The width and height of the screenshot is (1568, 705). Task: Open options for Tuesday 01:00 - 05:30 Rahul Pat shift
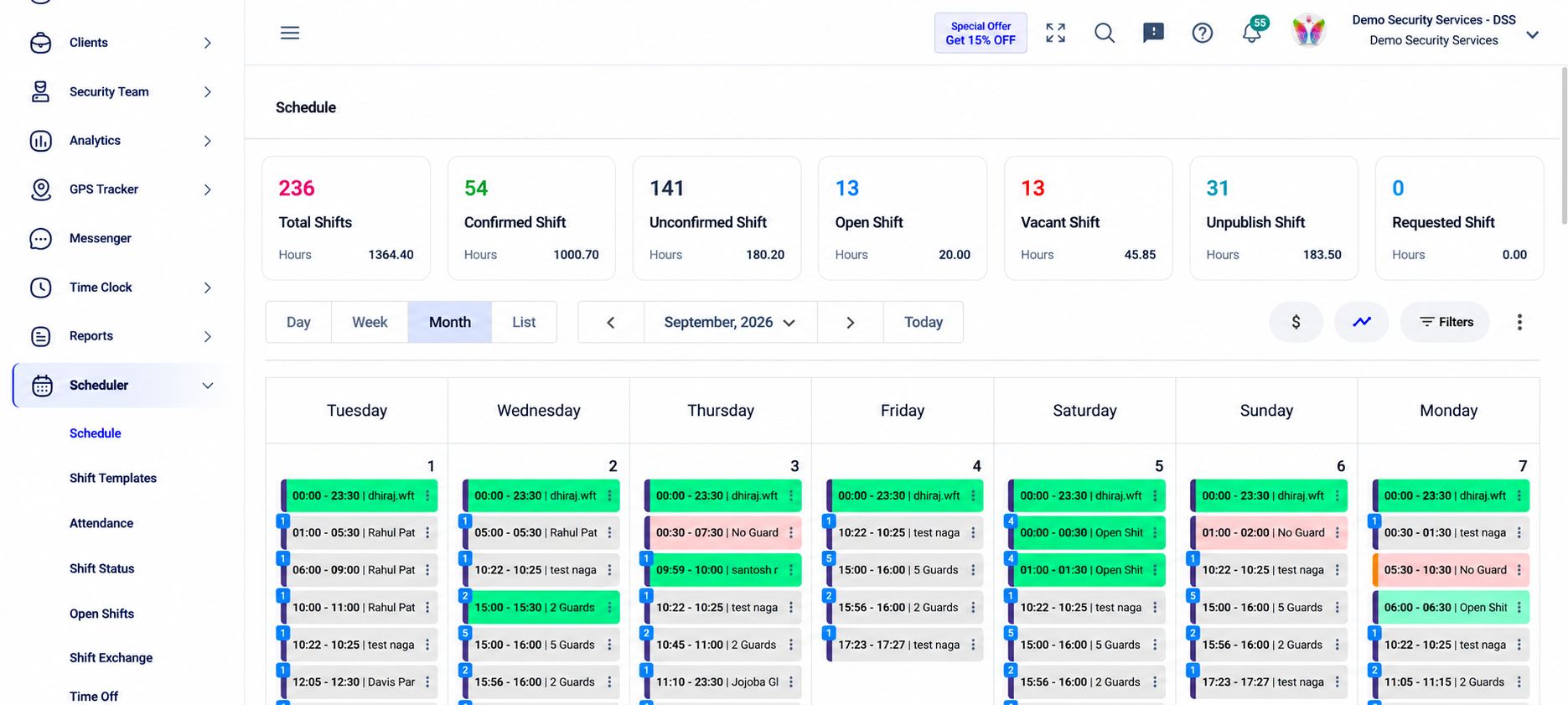click(x=427, y=533)
